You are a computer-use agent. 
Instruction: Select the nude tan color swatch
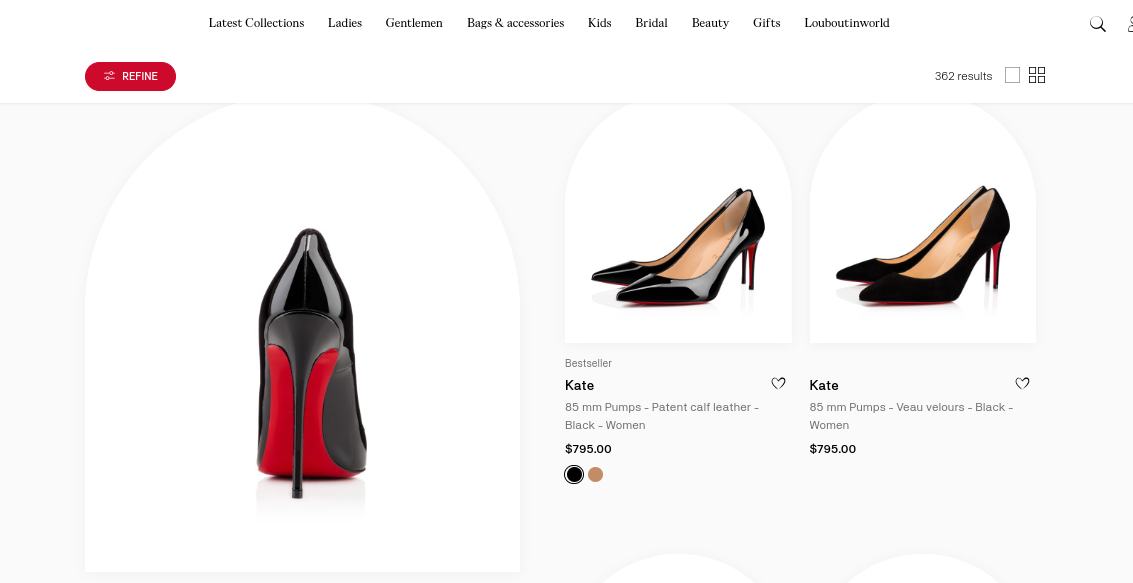pyautogui.click(x=595, y=475)
